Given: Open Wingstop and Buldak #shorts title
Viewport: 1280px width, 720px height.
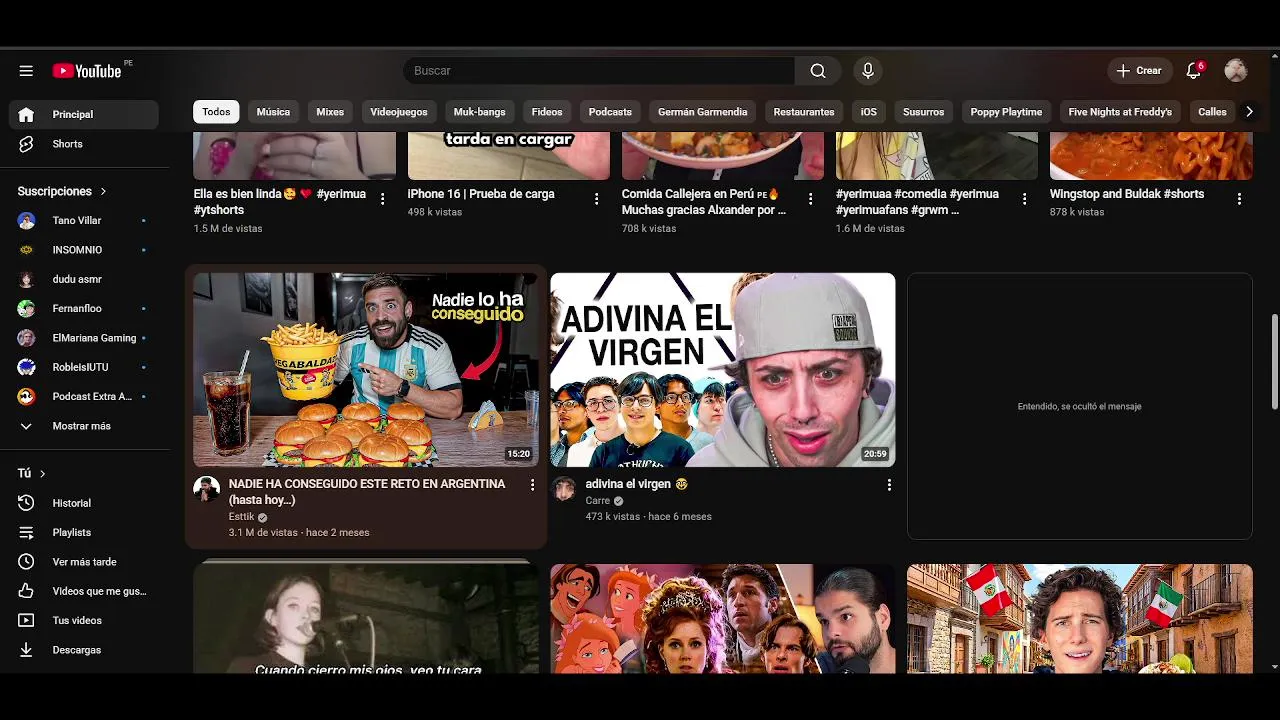Looking at the screenshot, I should point(1127,194).
